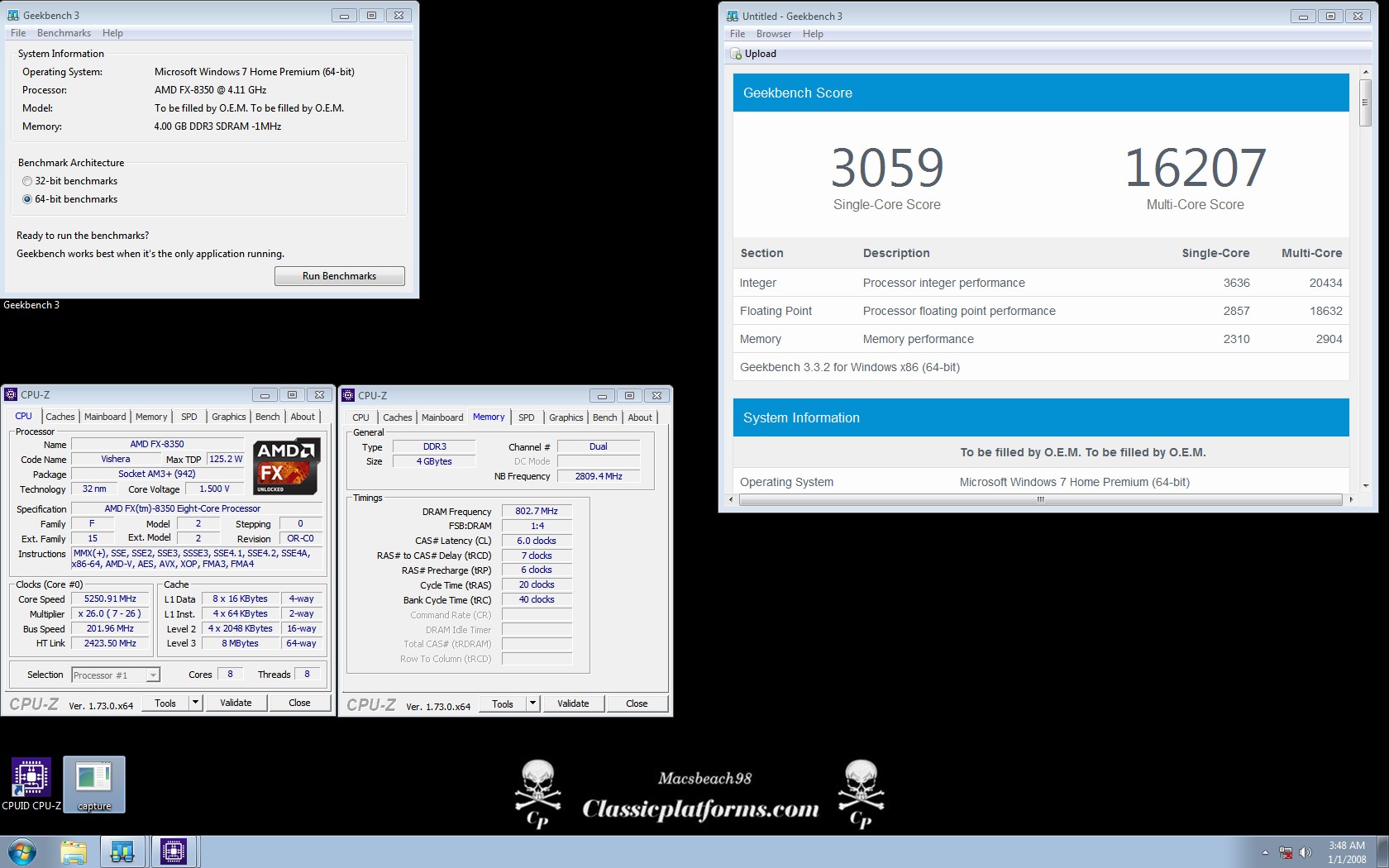
Task: Show hidden tray icons arrow
Action: [1264, 852]
